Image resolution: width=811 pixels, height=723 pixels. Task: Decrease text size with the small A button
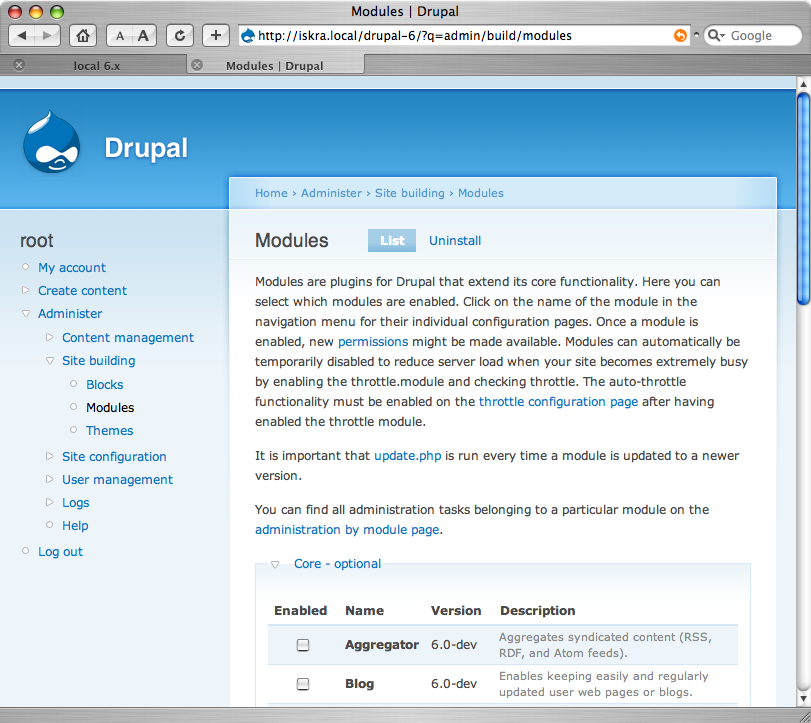point(119,36)
